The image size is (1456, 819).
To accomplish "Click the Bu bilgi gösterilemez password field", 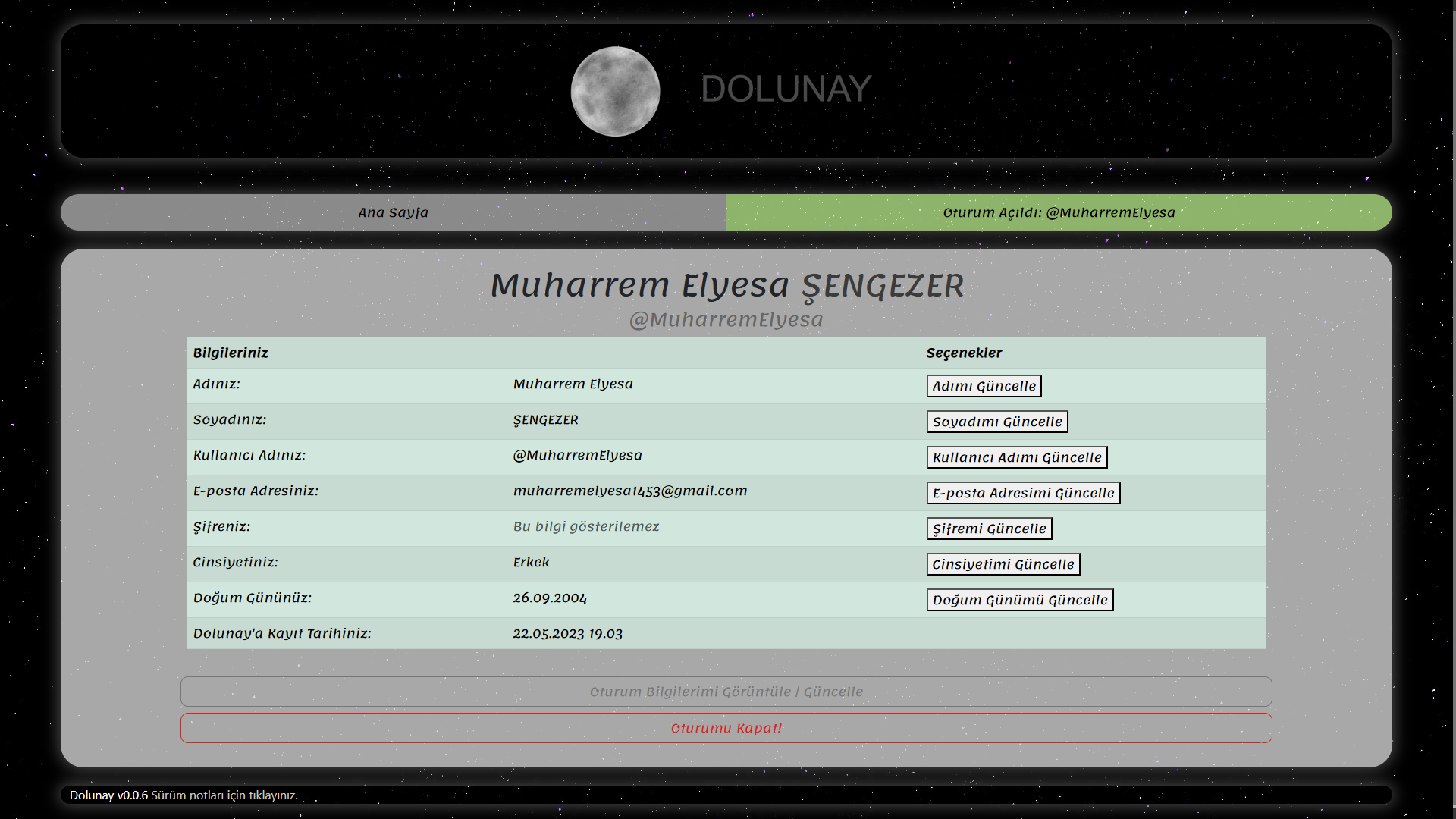I will point(586,526).
